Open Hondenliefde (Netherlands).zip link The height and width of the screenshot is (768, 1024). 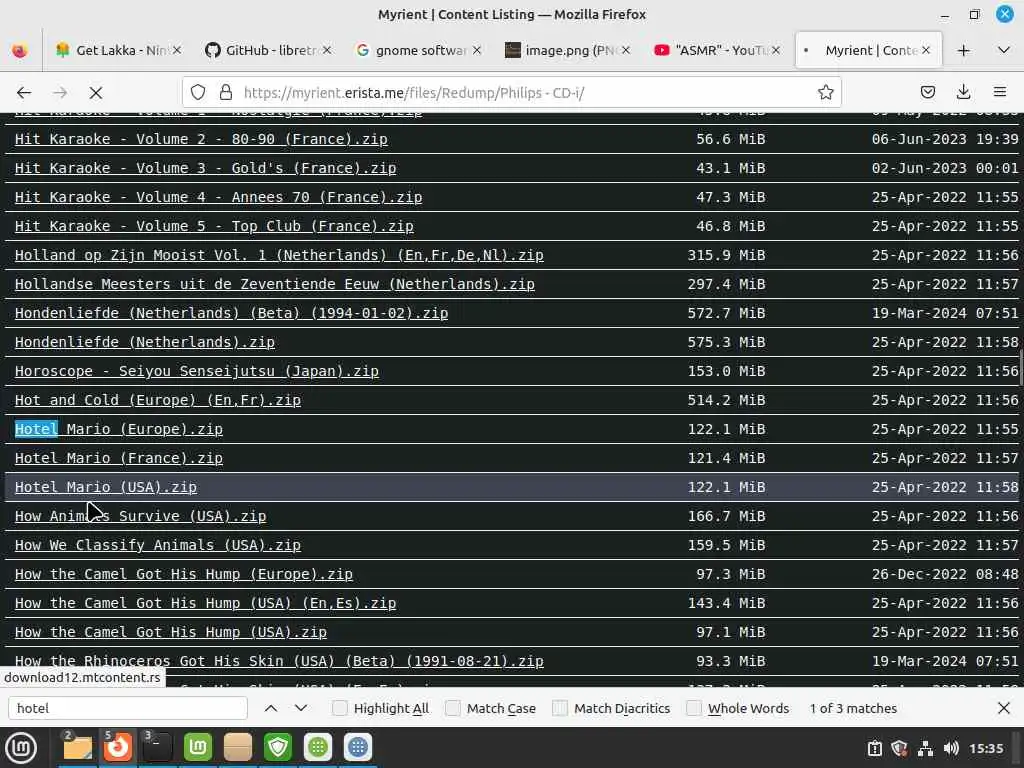point(145,342)
